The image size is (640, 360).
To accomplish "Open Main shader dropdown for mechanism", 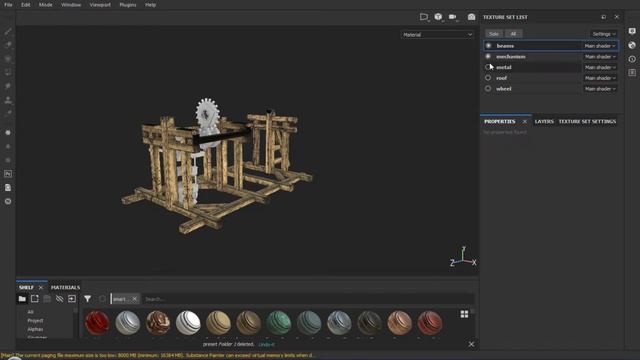I will click(600, 57).
